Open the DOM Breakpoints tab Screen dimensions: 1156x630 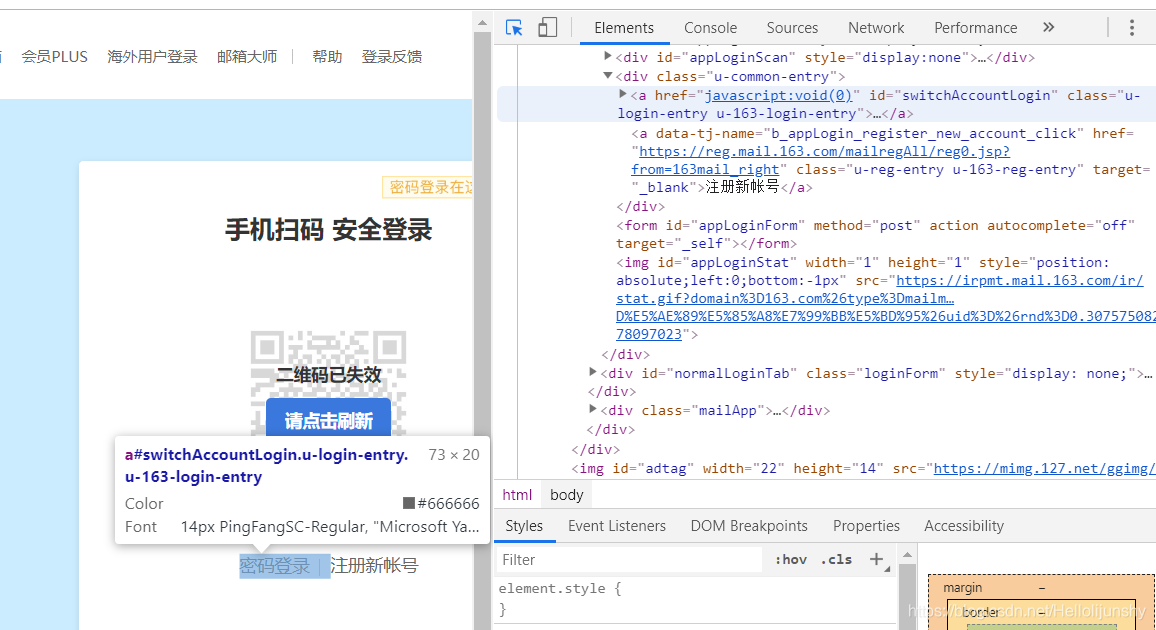pos(749,526)
